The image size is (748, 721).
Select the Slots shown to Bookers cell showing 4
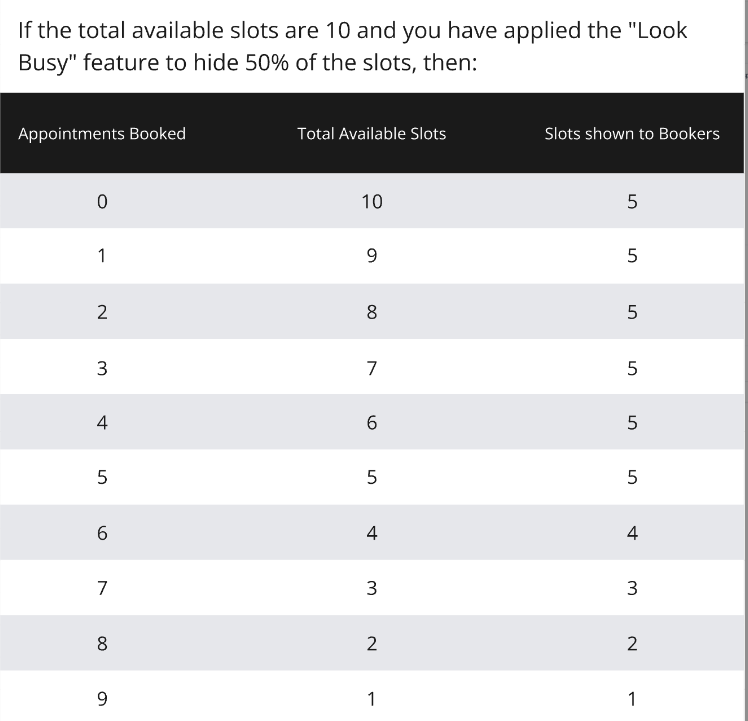(631, 533)
